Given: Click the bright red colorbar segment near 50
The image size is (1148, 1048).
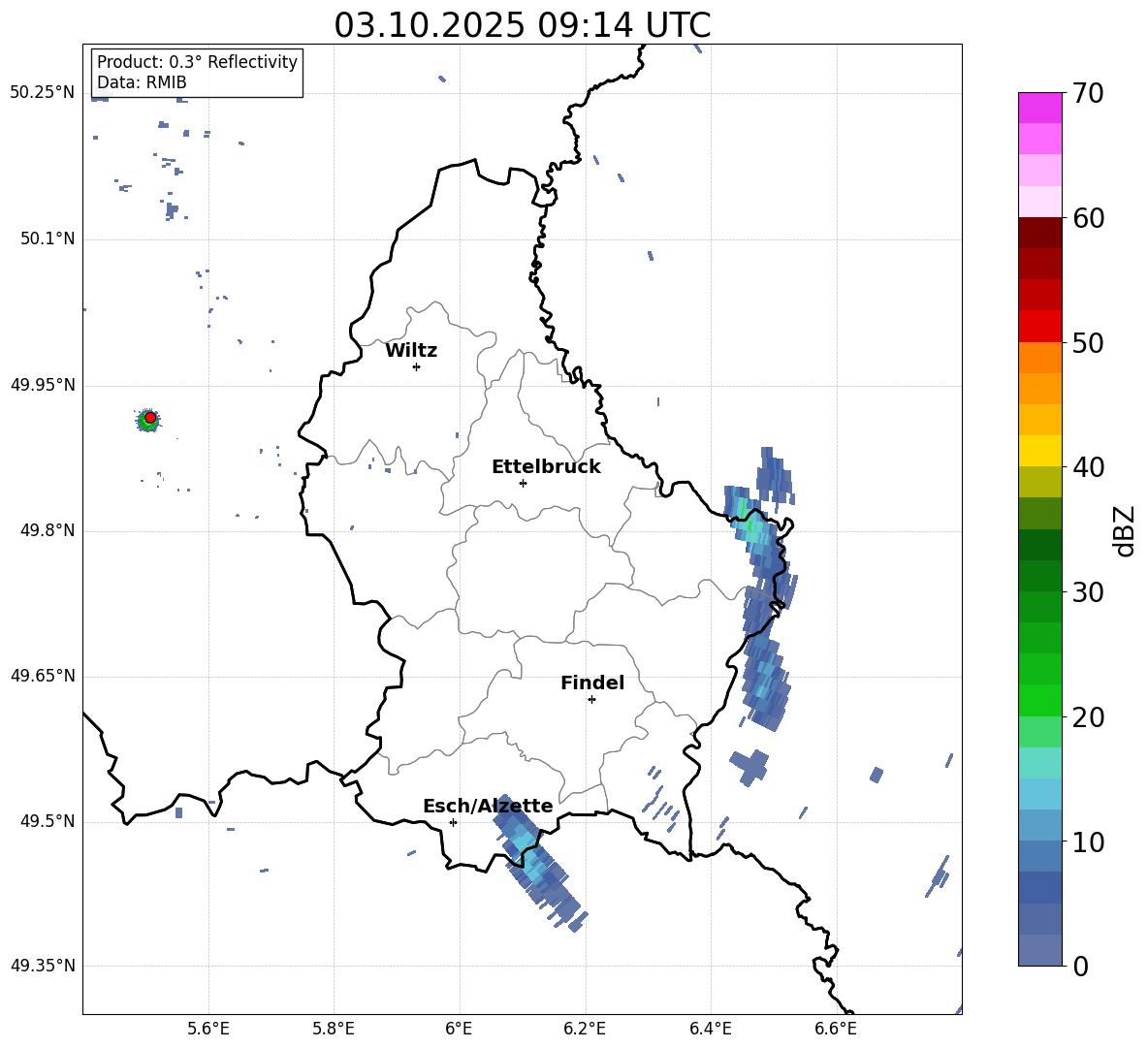Looking at the screenshot, I should pyautogui.click(x=1039, y=327).
